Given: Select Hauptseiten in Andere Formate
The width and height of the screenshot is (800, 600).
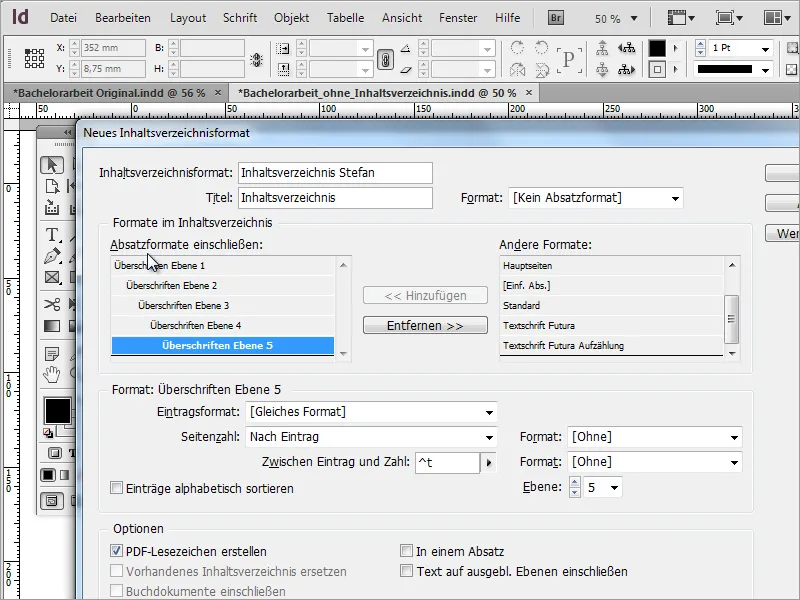Looking at the screenshot, I should coord(611,265).
